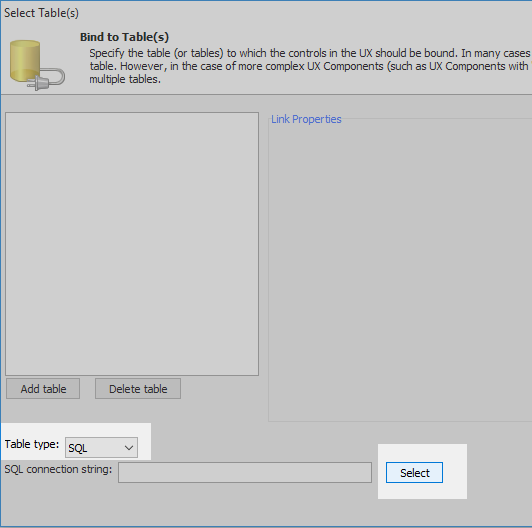Open the Table type SQL combo box
The height and width of the screenshot is (528, 532).
pos(101,448)
